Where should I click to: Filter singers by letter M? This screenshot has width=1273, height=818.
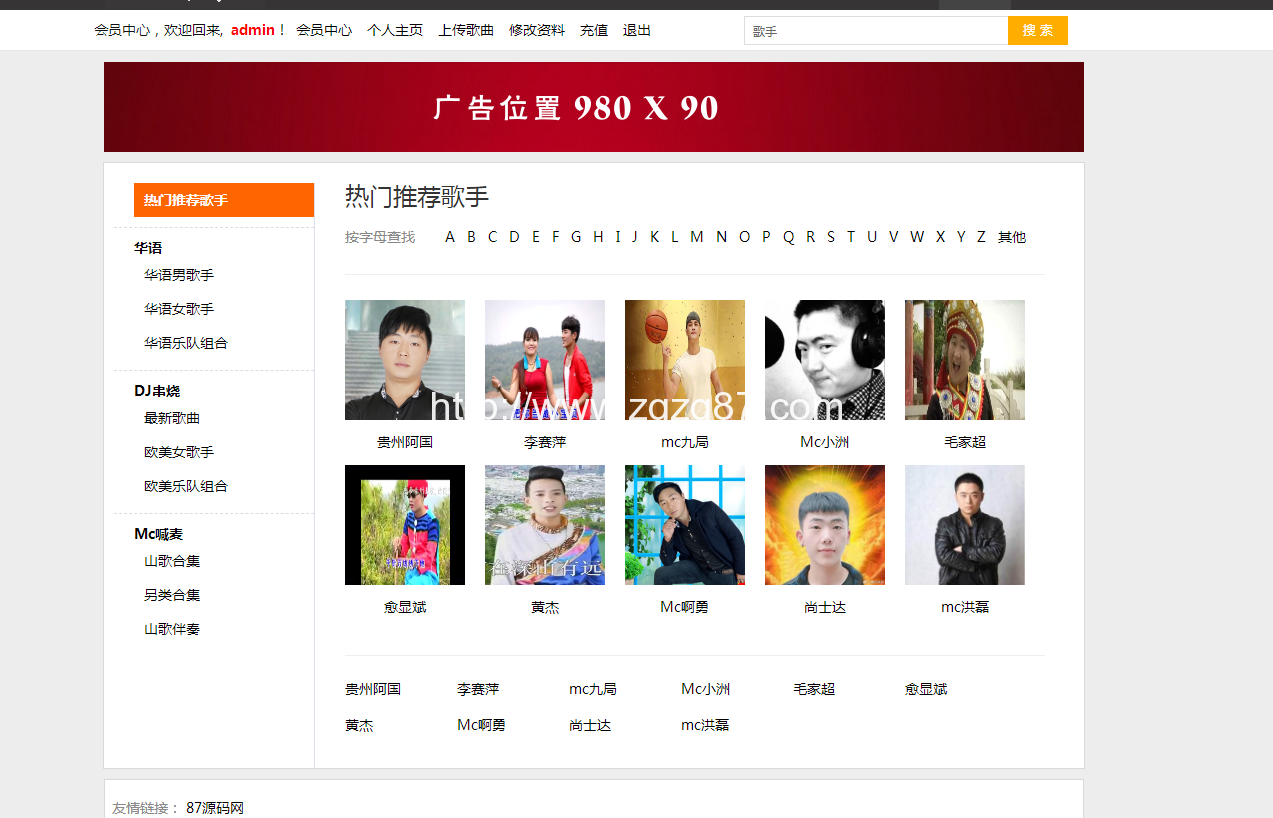[x=696, y=237]
